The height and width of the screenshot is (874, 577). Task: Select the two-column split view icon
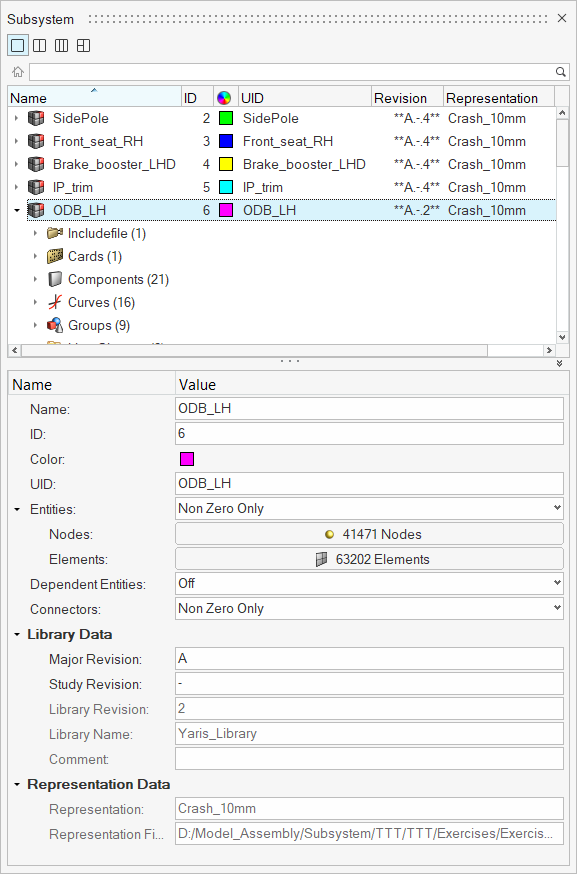click(40, 46)
